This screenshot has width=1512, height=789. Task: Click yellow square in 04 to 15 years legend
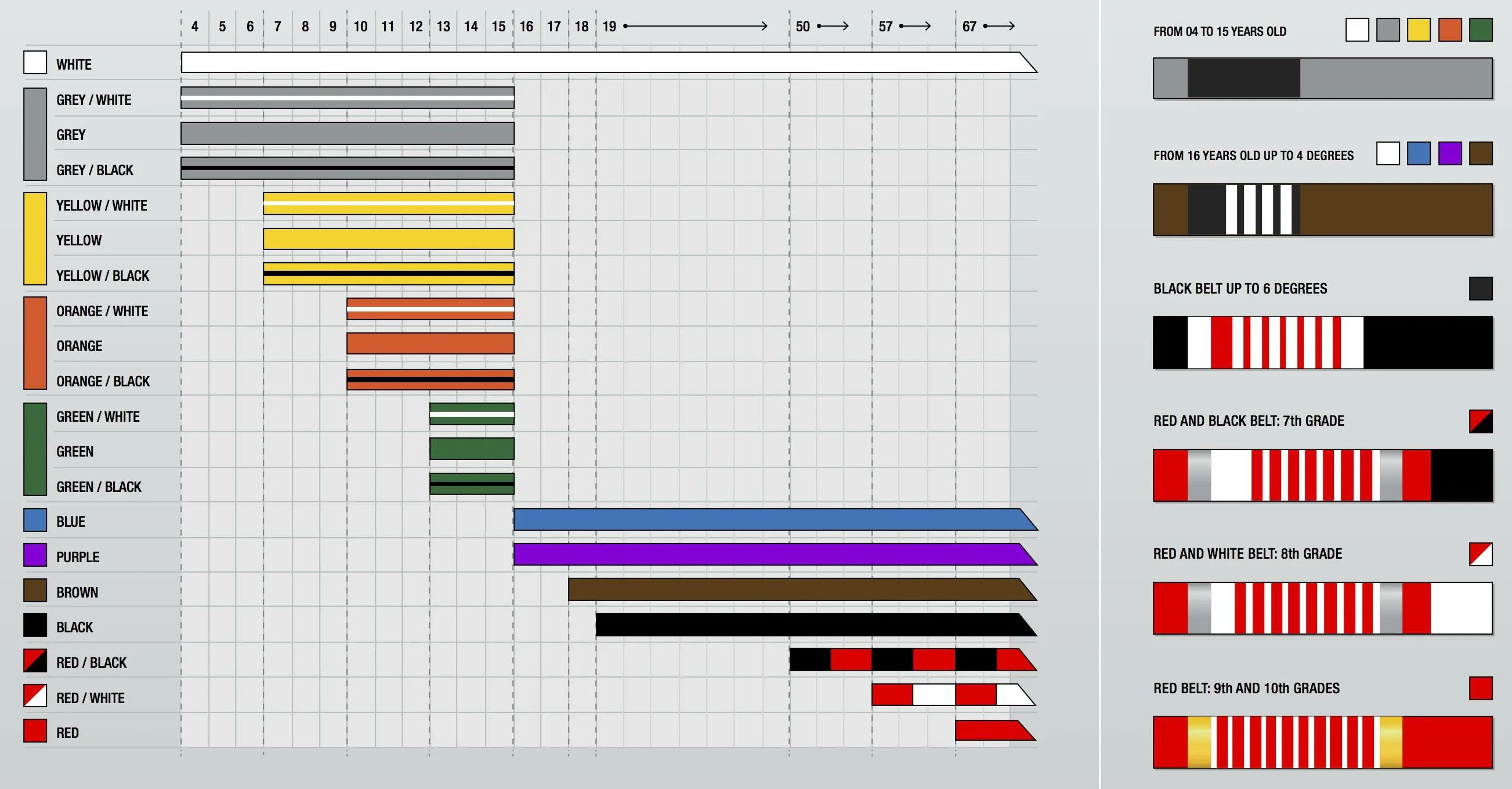pos(1419,30)
